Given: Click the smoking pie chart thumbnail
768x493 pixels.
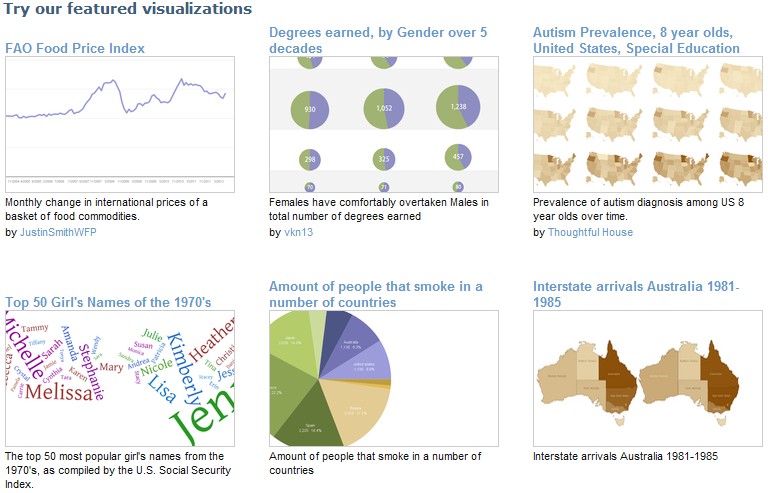Looking at the screenshot, I should click(x=384, y=378).
